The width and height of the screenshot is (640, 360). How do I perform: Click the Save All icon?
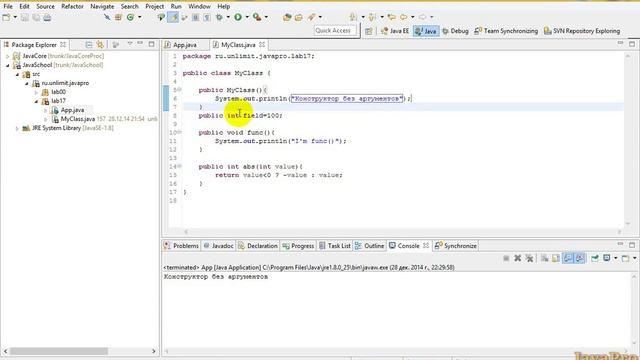[36, 17]
